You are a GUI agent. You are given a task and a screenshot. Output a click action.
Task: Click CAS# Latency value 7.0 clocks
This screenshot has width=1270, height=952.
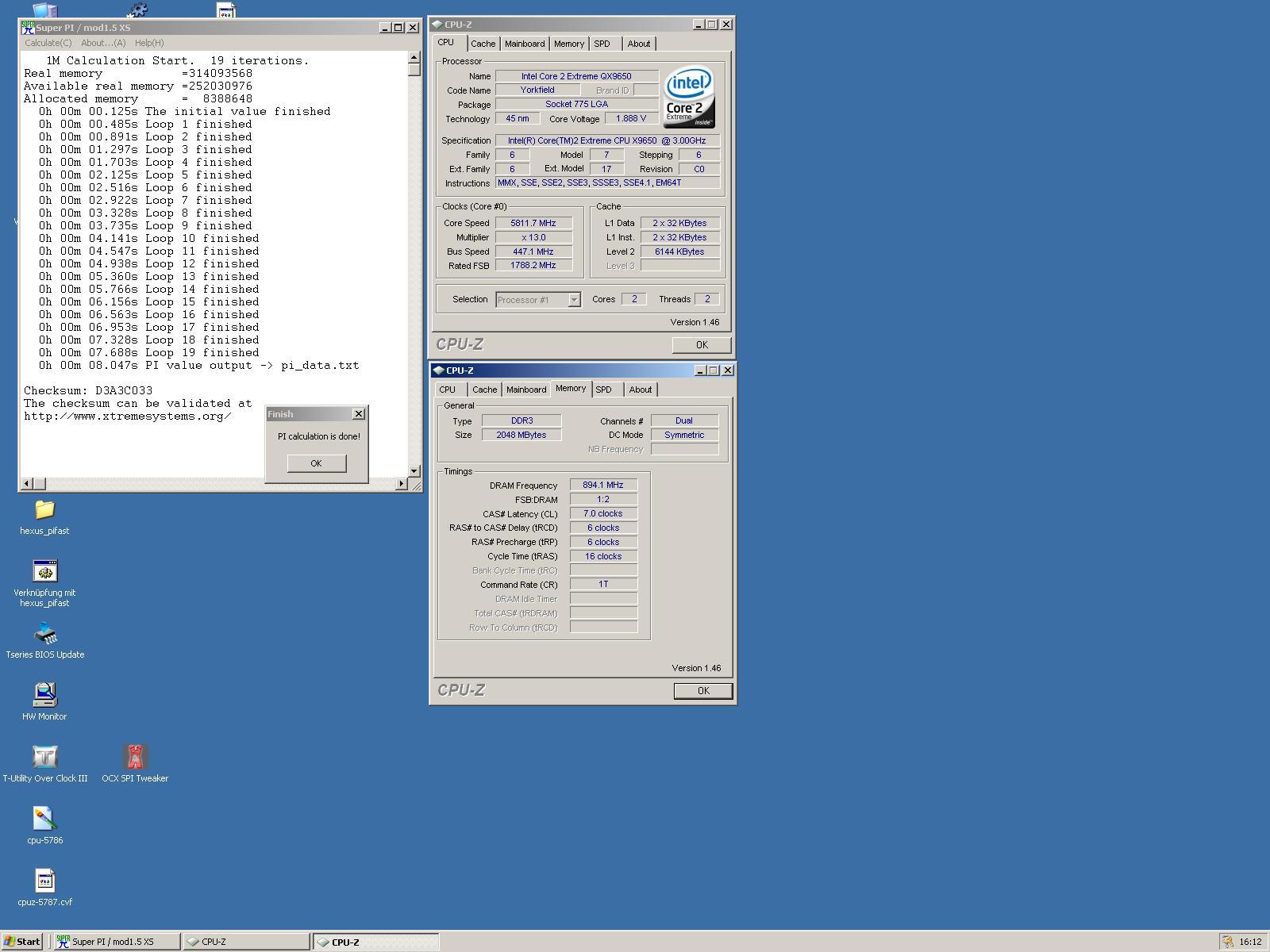603,514
